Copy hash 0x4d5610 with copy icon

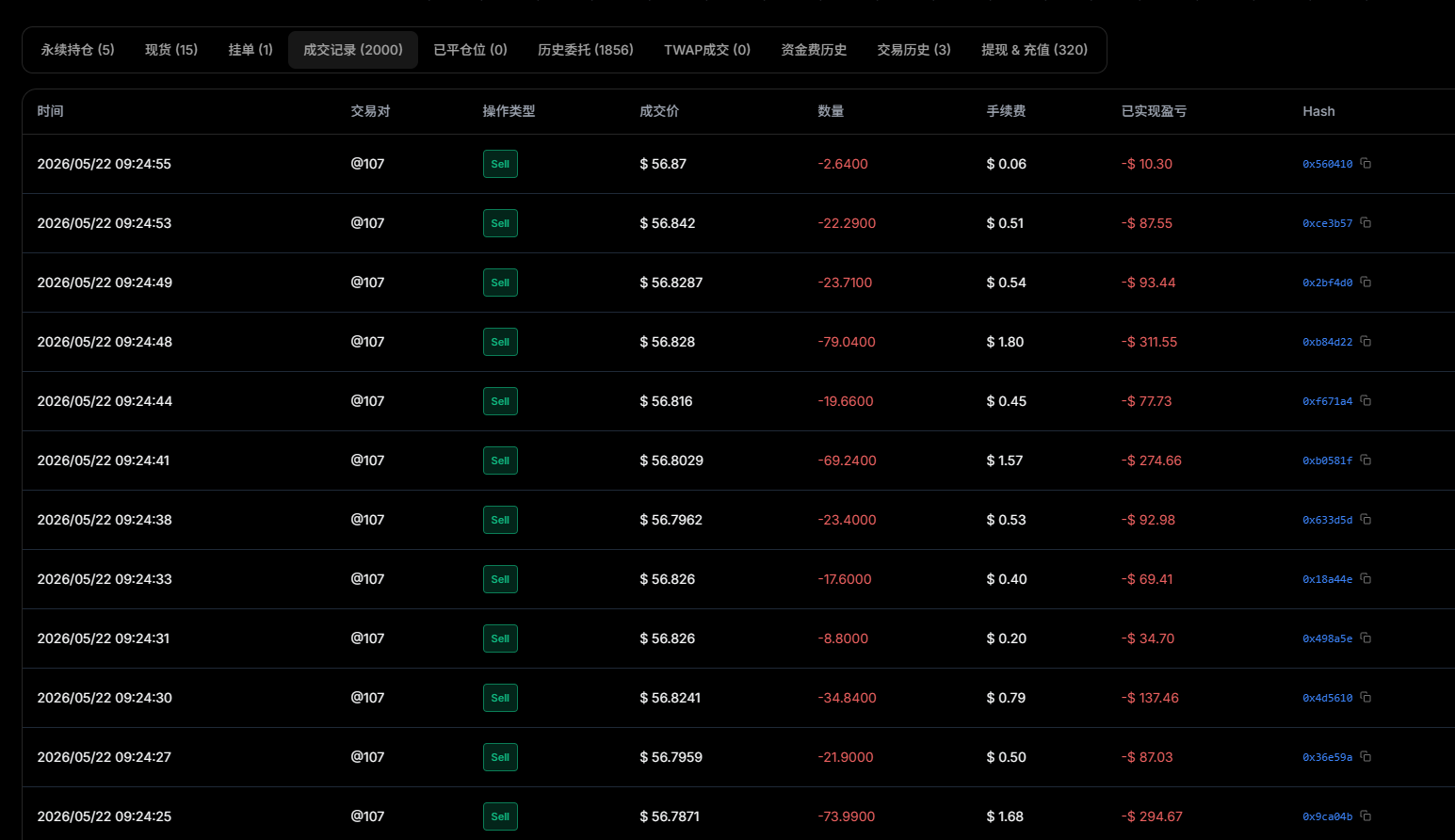[1366, 697]
